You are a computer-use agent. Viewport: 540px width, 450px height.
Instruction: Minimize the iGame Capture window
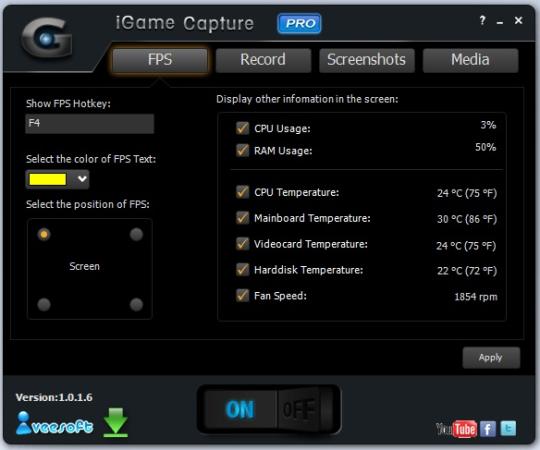point(500,22)
